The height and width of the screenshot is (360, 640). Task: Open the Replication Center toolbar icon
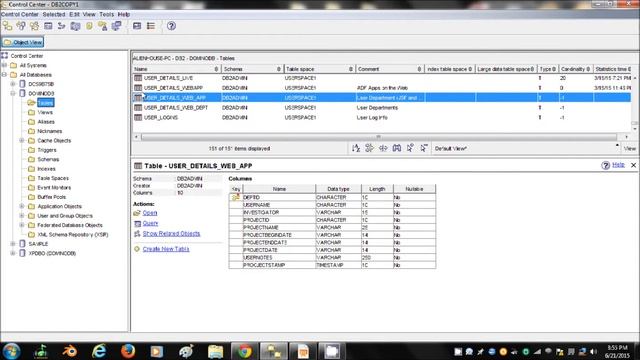coord(21,26)
